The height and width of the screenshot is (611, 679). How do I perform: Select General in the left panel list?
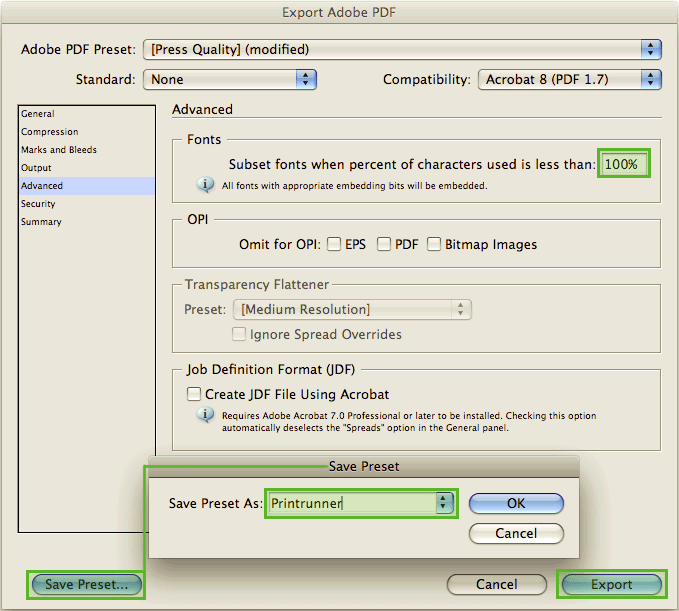click(x=38, y=114)
